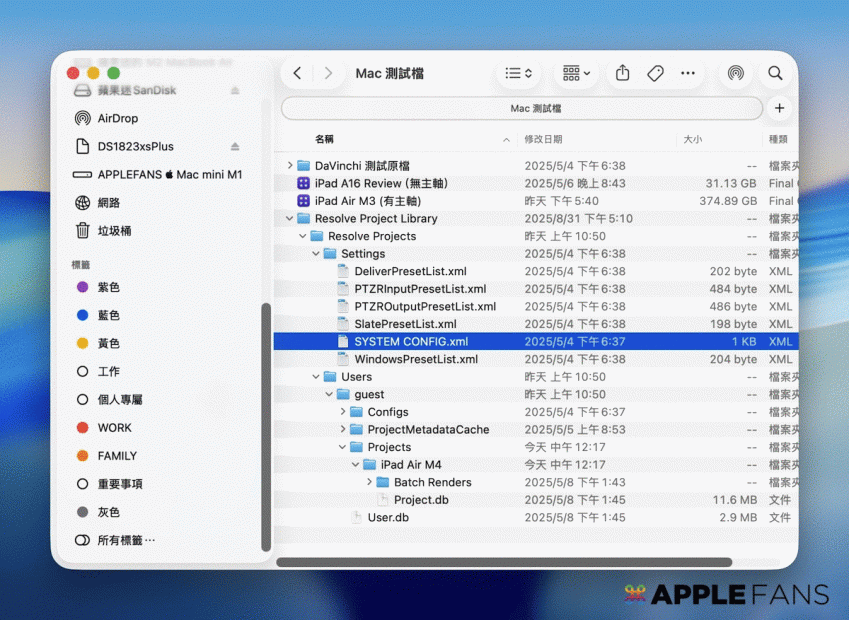Expand the DaVinchi 測試原檔 folder
The height and width of the screenshot is (620, 849).
(290, 166)
